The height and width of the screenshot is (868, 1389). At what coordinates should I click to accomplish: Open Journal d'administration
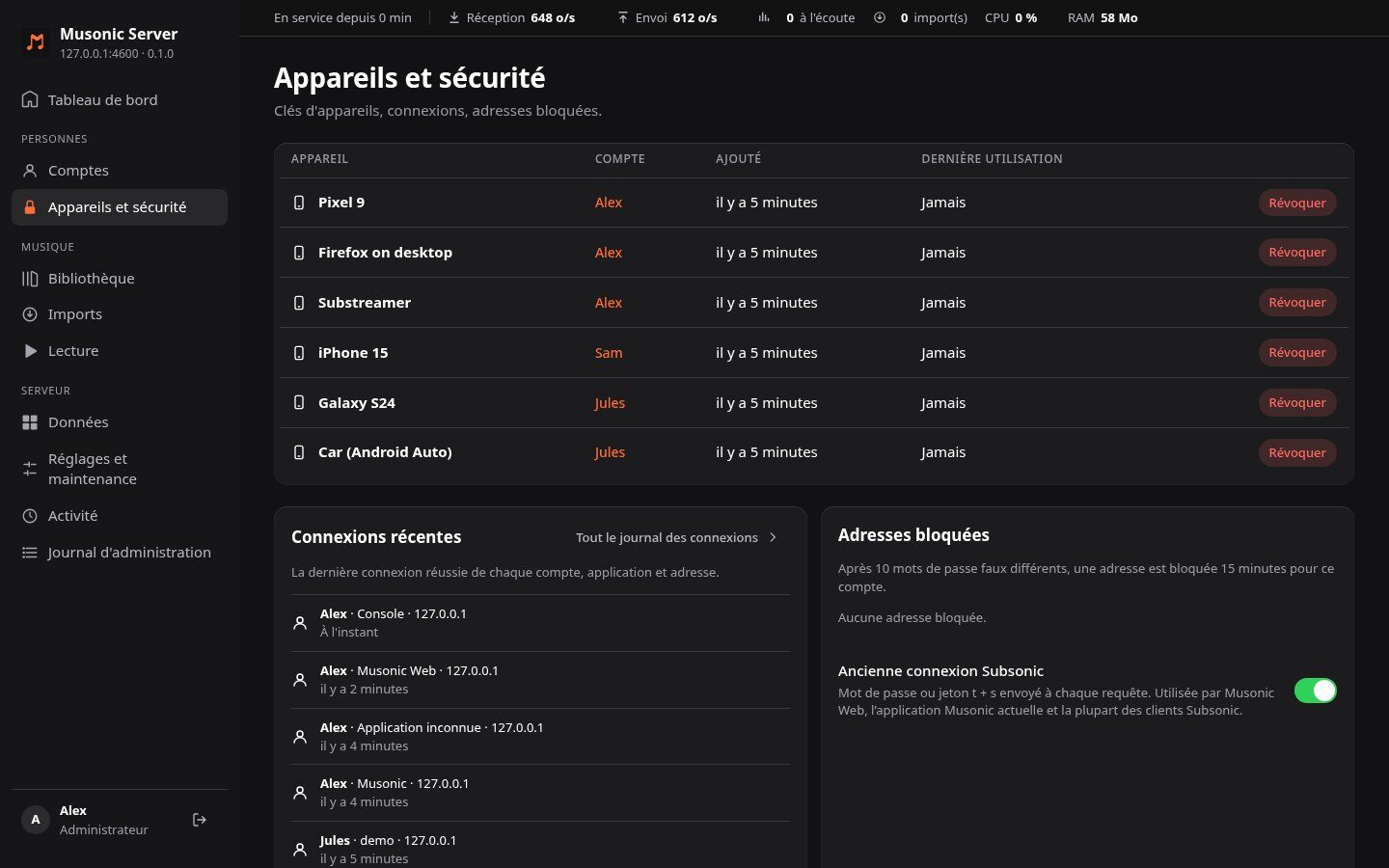(x=120, y=553)
